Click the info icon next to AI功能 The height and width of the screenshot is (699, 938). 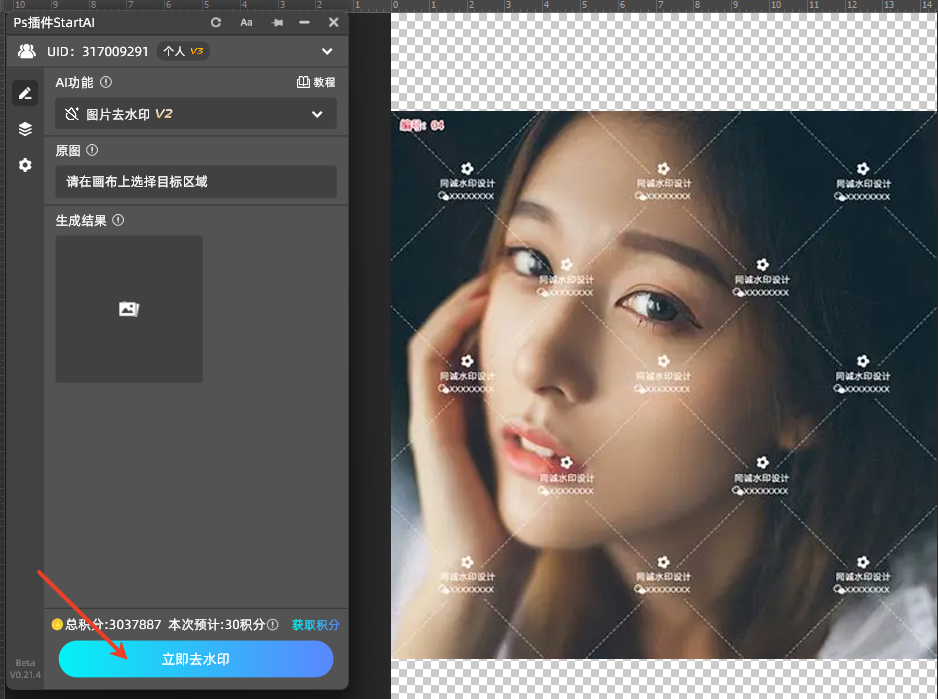tap(106, 83)
